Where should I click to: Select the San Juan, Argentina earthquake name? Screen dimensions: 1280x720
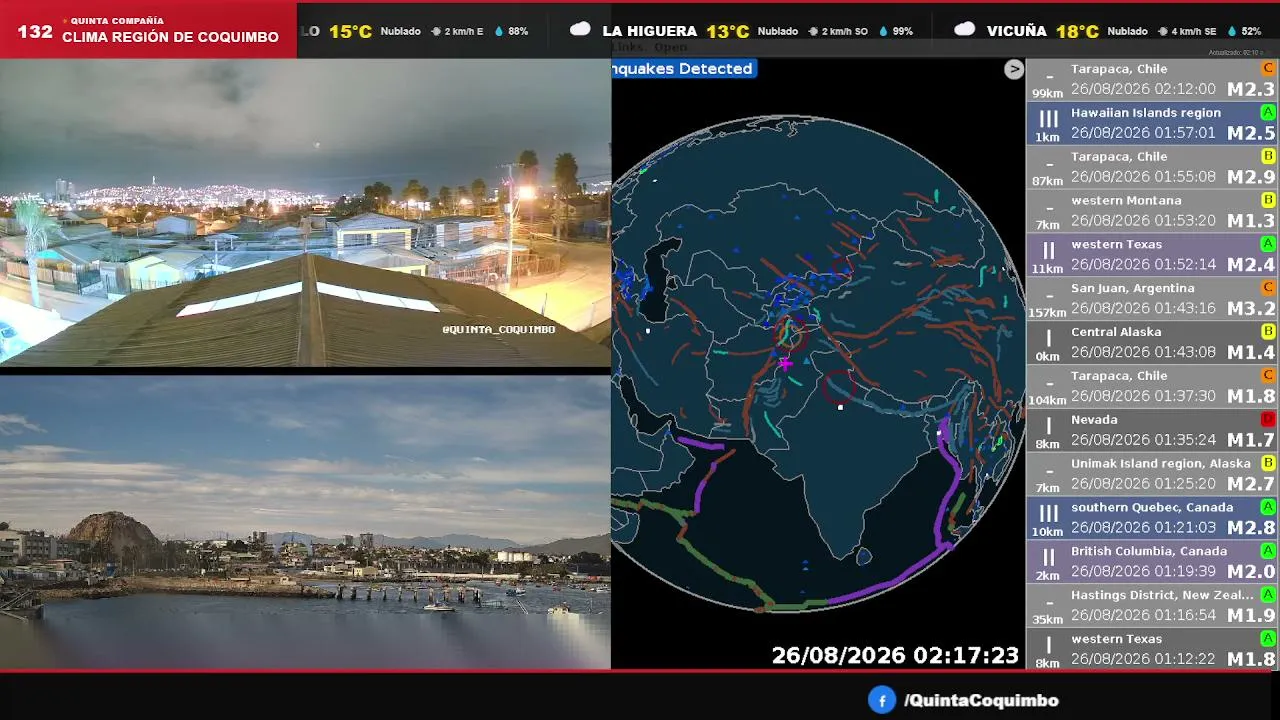(x=1133, y=288)
